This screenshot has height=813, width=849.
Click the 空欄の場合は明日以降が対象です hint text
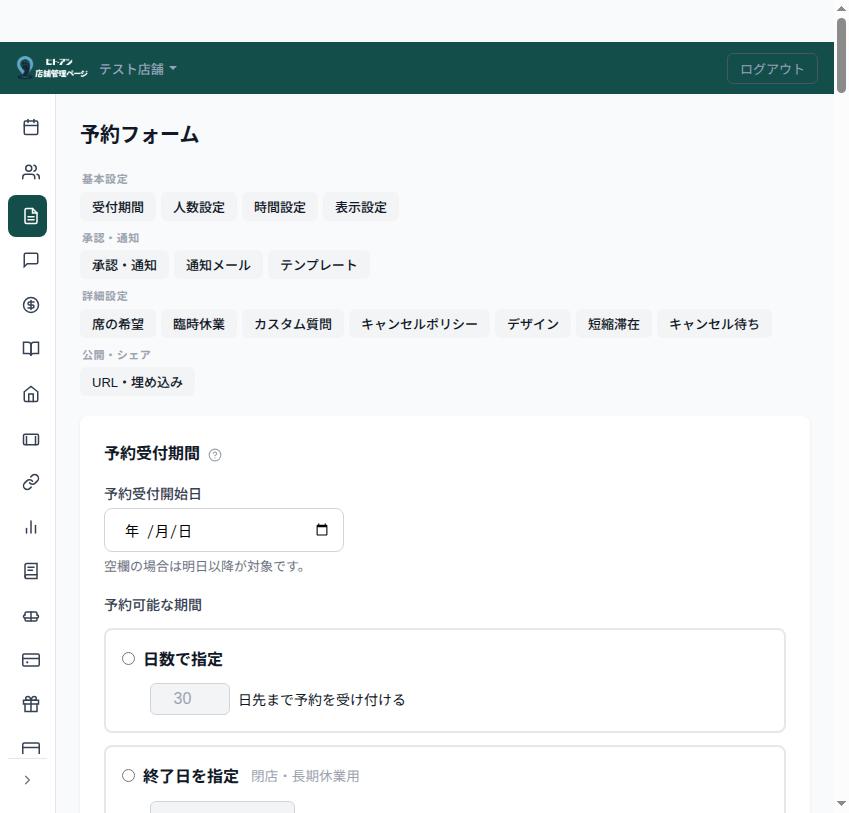205,567
